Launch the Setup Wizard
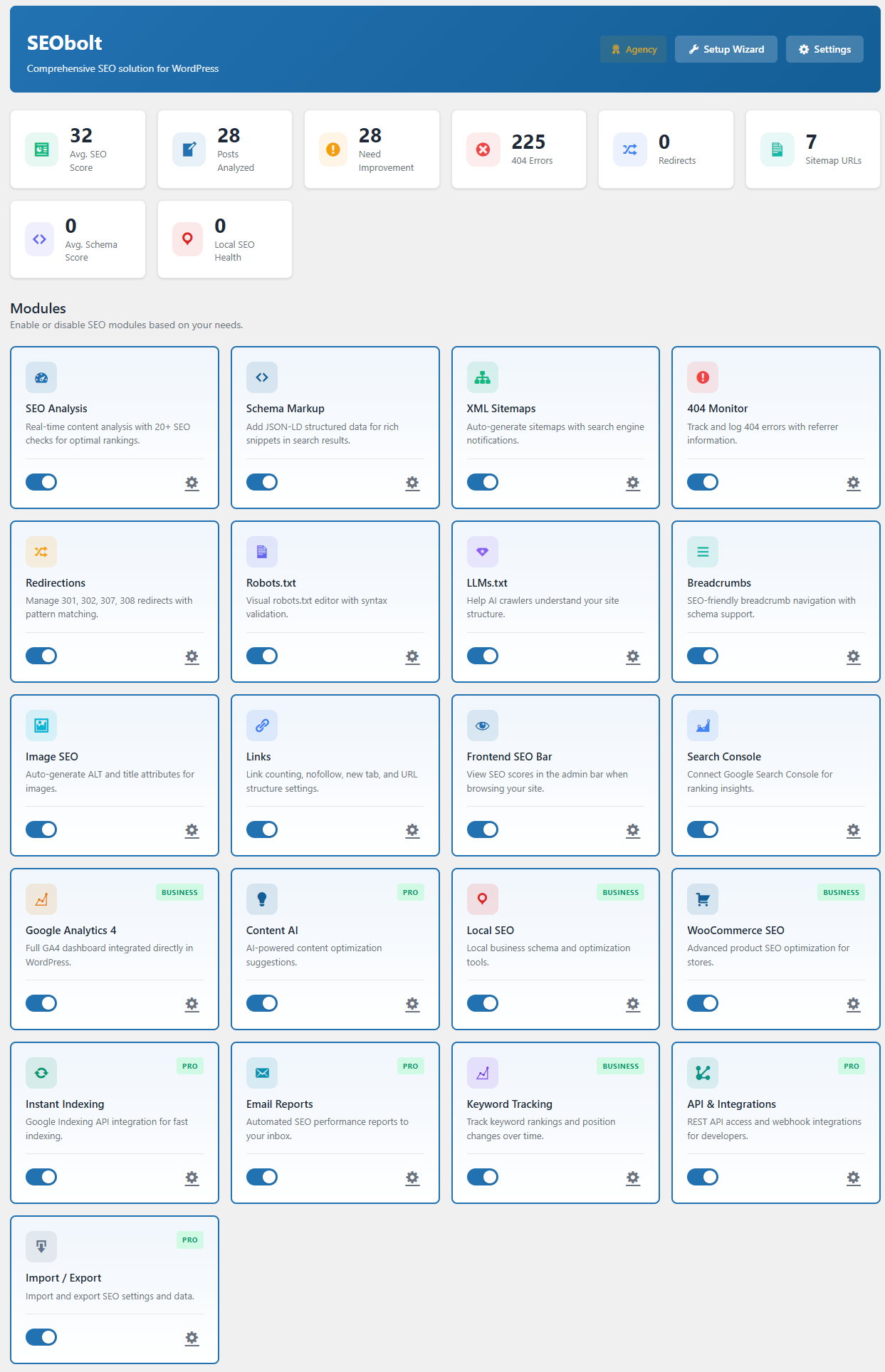 726,49
